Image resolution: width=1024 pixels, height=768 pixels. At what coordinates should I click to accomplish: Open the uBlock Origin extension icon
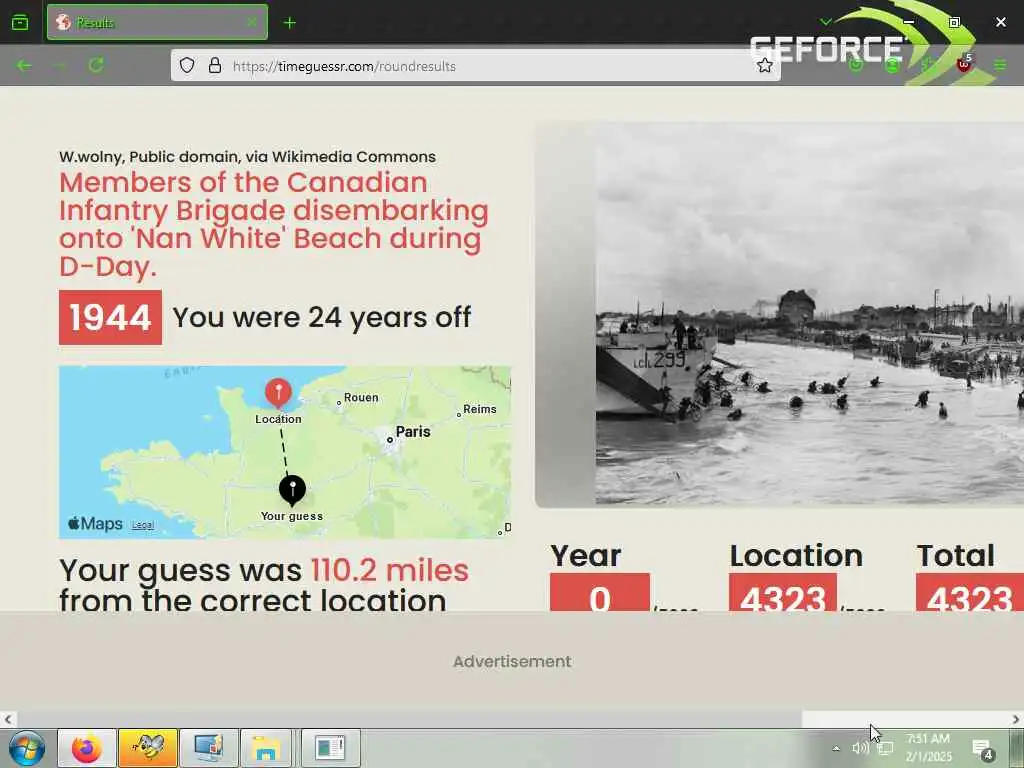click(964, 64)
